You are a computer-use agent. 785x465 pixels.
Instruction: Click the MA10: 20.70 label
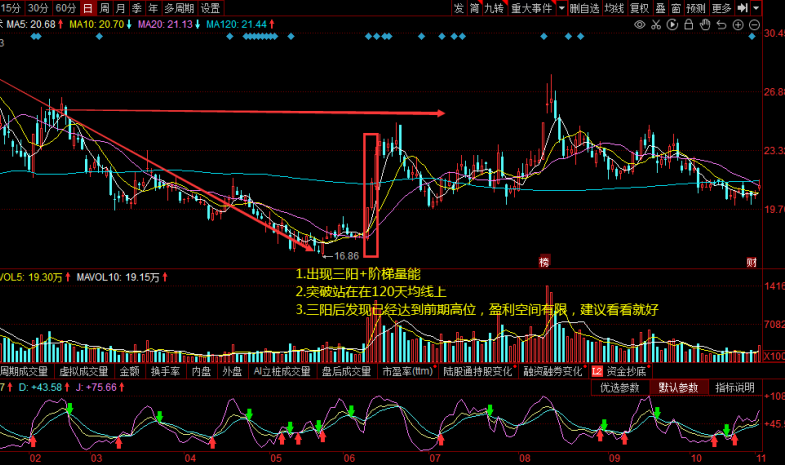pos(96,24)
